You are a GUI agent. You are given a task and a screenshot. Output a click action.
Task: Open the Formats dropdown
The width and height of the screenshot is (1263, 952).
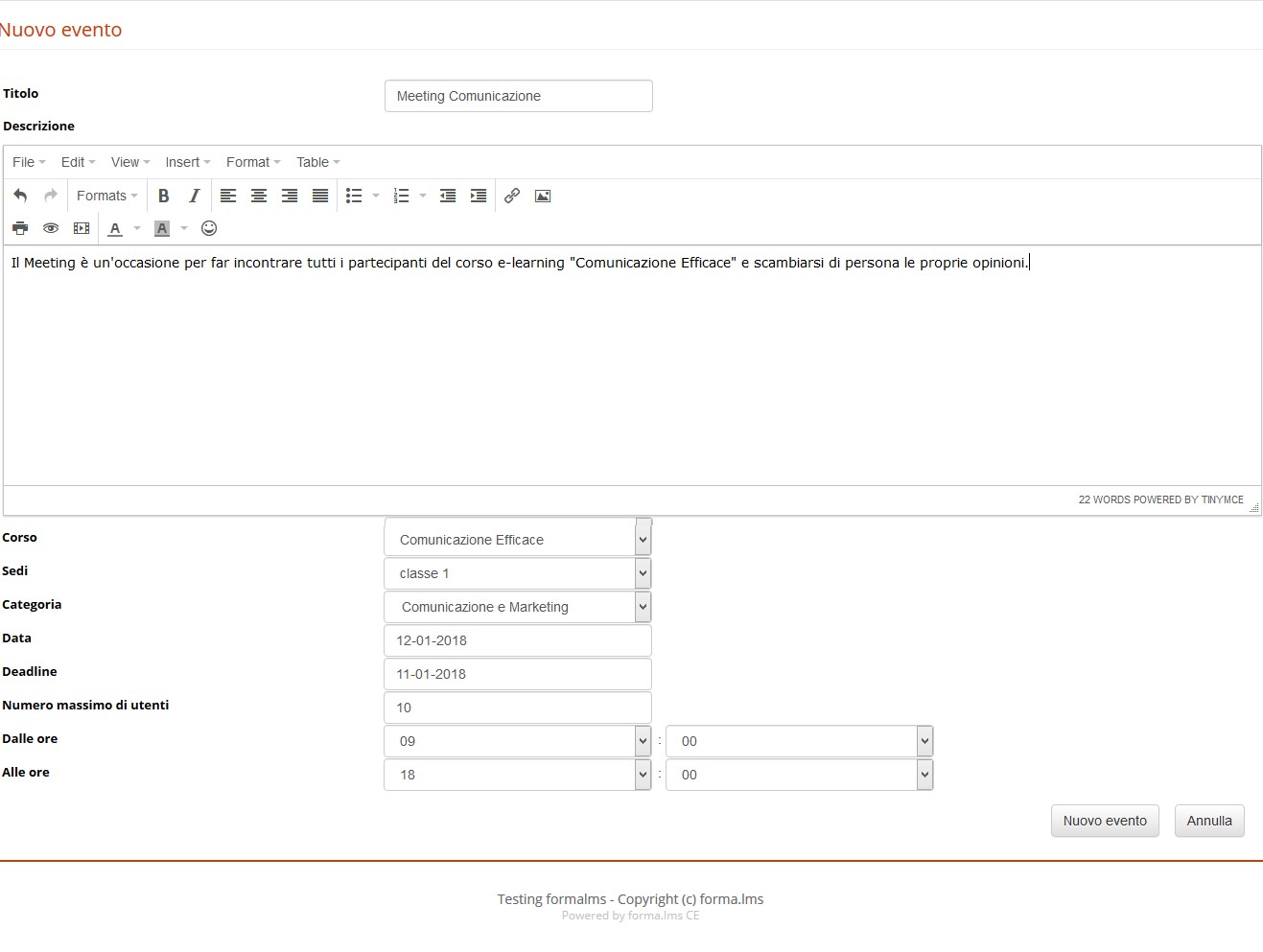pyautogui.click(x=106, y=196)
